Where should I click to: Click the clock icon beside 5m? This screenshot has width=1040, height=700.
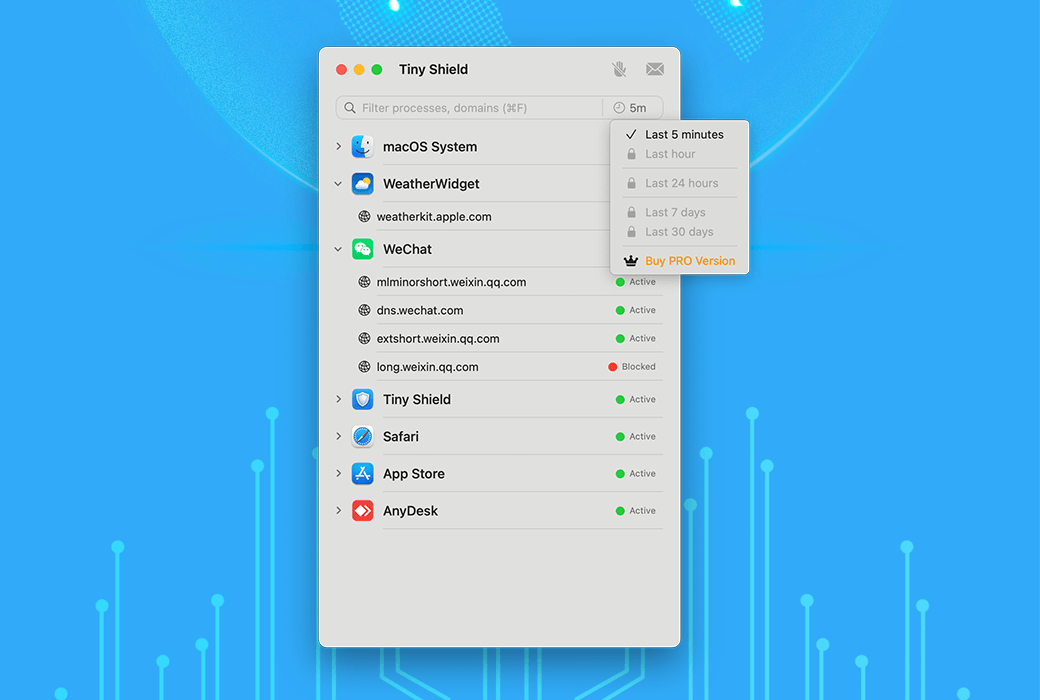tap(619, 107)
